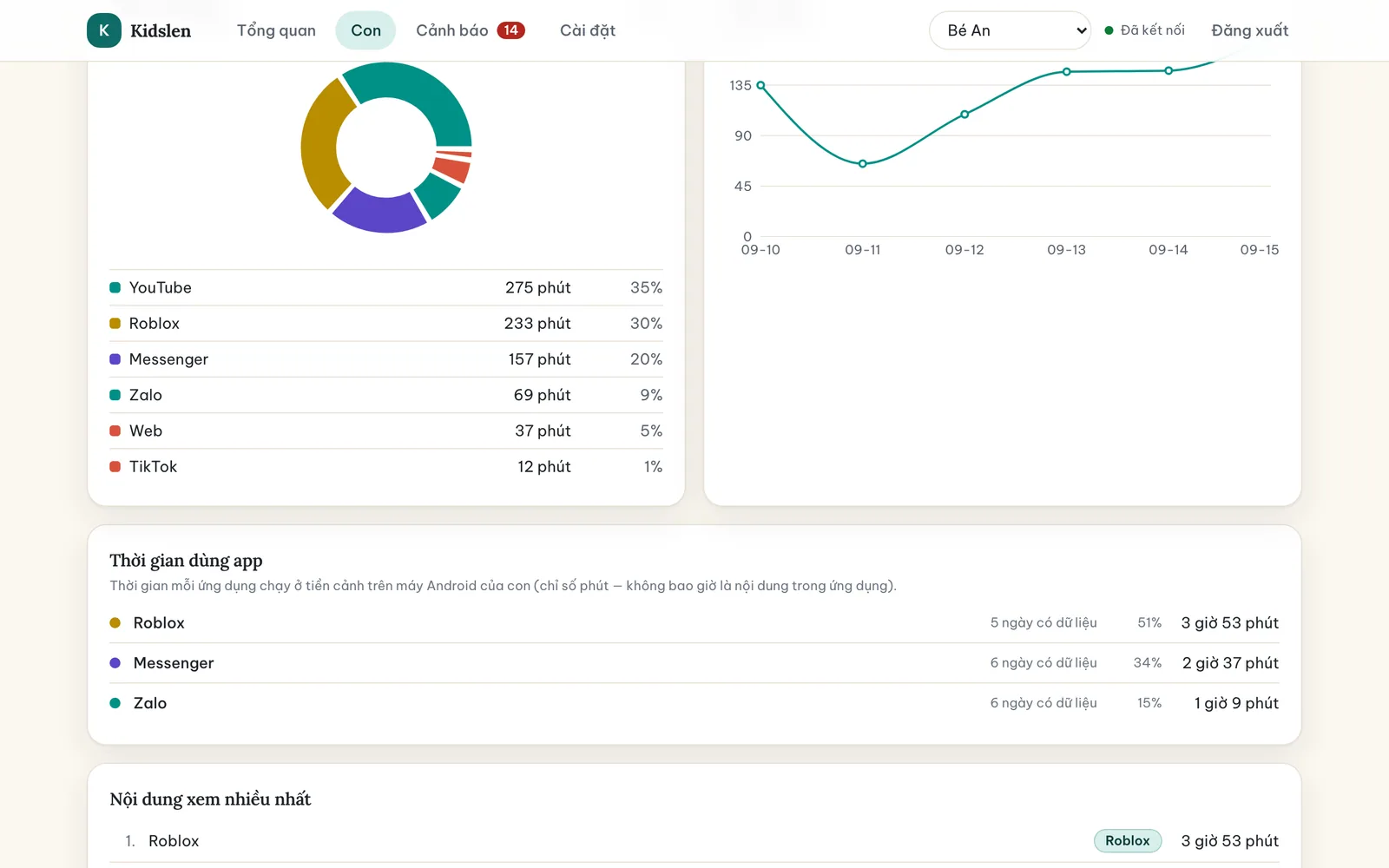Select the Web row label
Image resolution: width=1389 pixels, height=868 pixels.
coord(146,431)
